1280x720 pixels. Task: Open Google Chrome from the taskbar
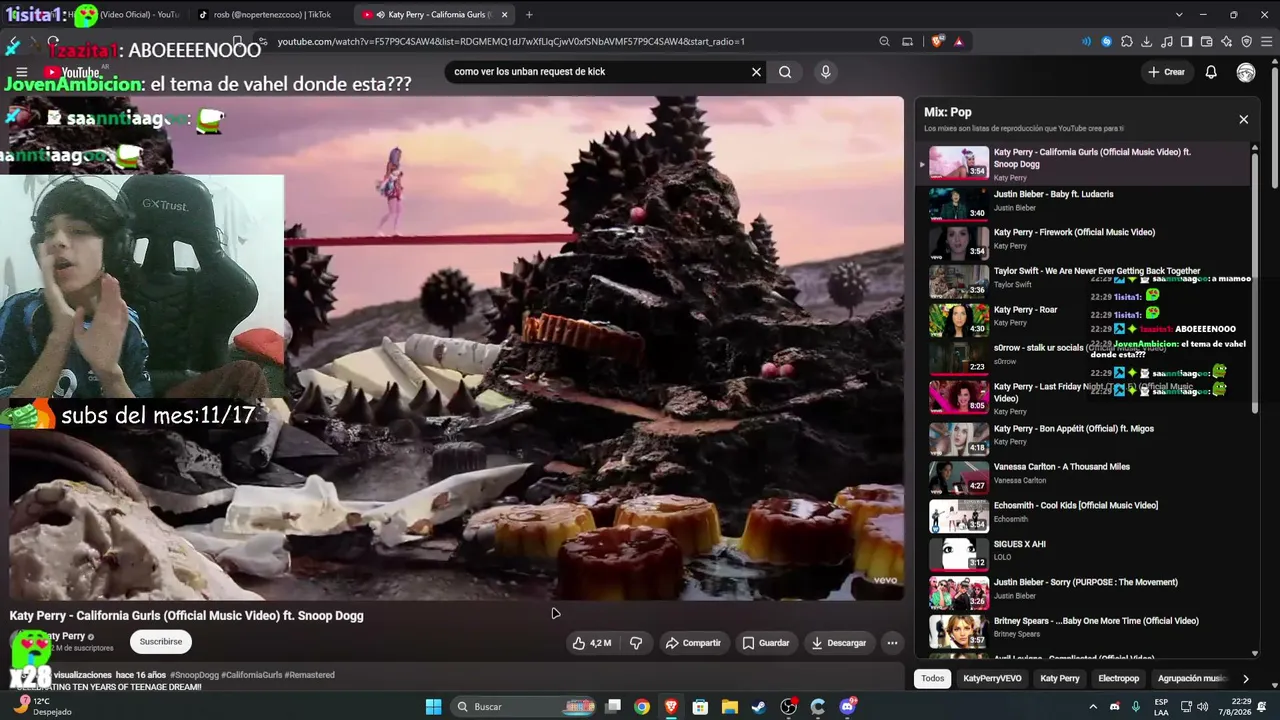(642, 707)
